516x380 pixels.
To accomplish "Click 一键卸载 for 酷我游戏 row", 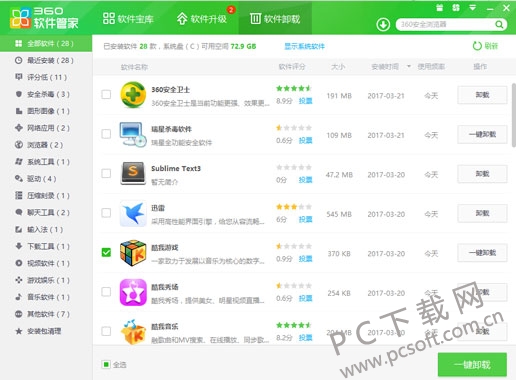I will click(482, 253).
